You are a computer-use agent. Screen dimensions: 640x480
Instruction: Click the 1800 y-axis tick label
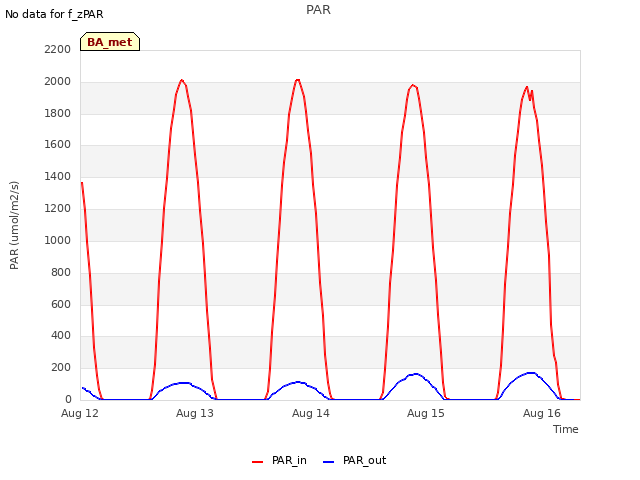[58, 113]
